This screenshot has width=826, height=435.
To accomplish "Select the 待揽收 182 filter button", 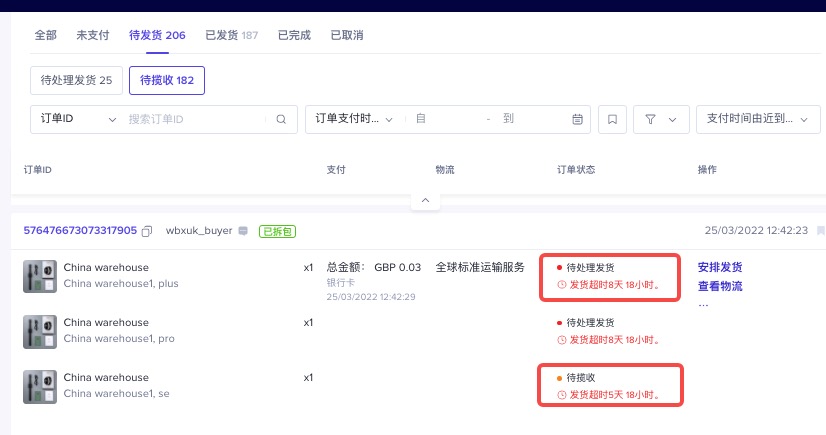I will (x=167, y=80).
